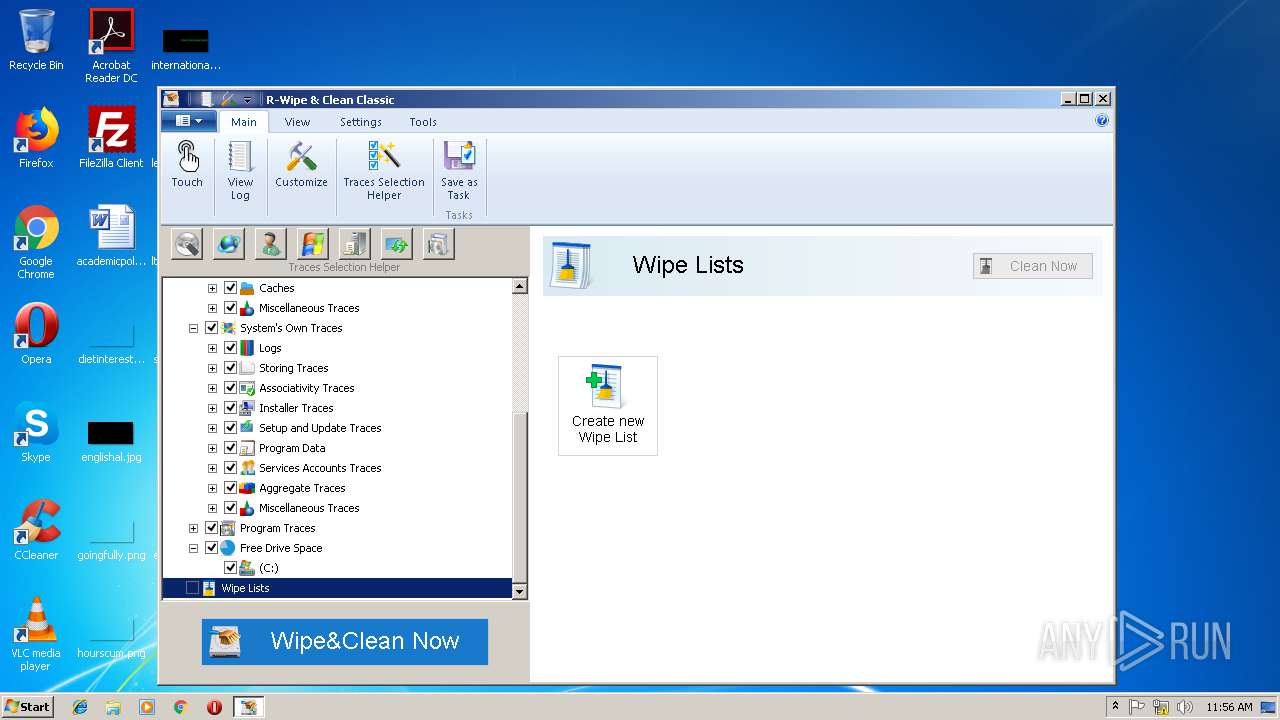This screenshot has width=1280, height=720.
Task: Click the Create new Wipe List tile
Action: point(608,406)
